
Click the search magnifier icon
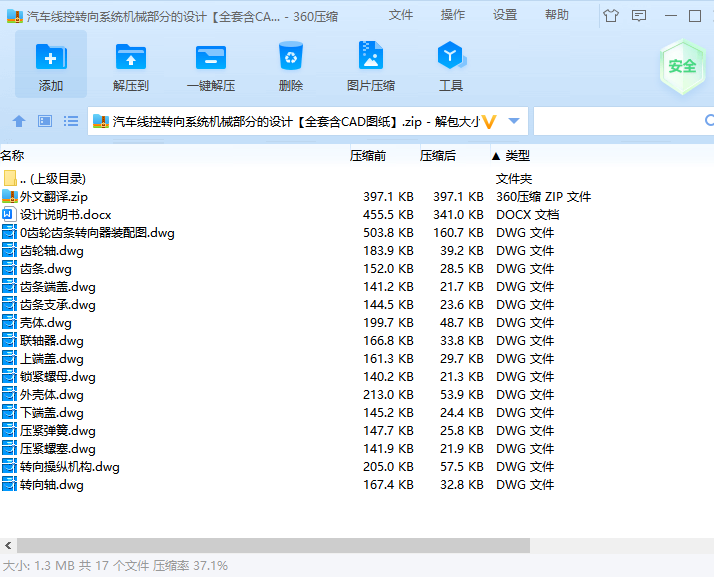709,121
